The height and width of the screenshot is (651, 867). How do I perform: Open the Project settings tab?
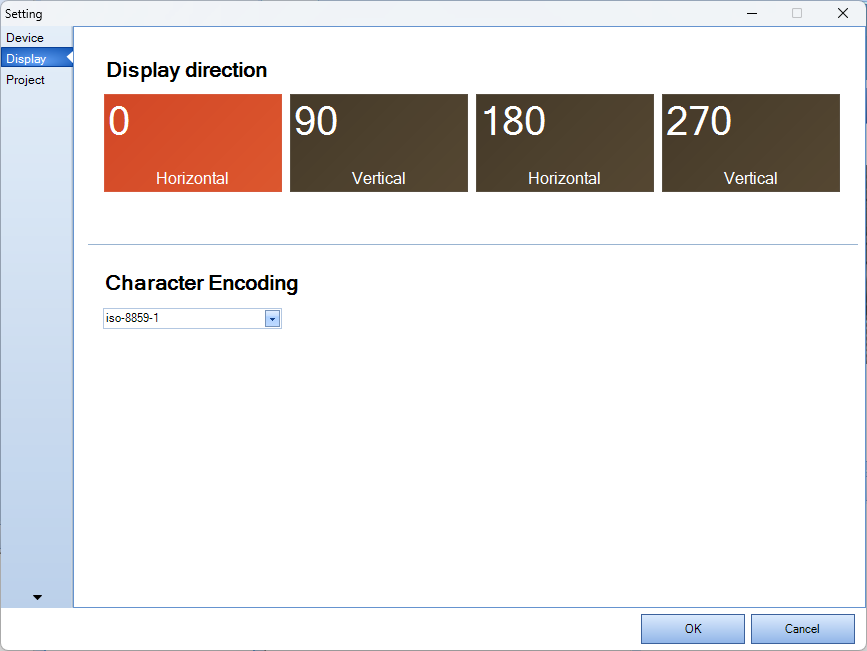[36, 80]
